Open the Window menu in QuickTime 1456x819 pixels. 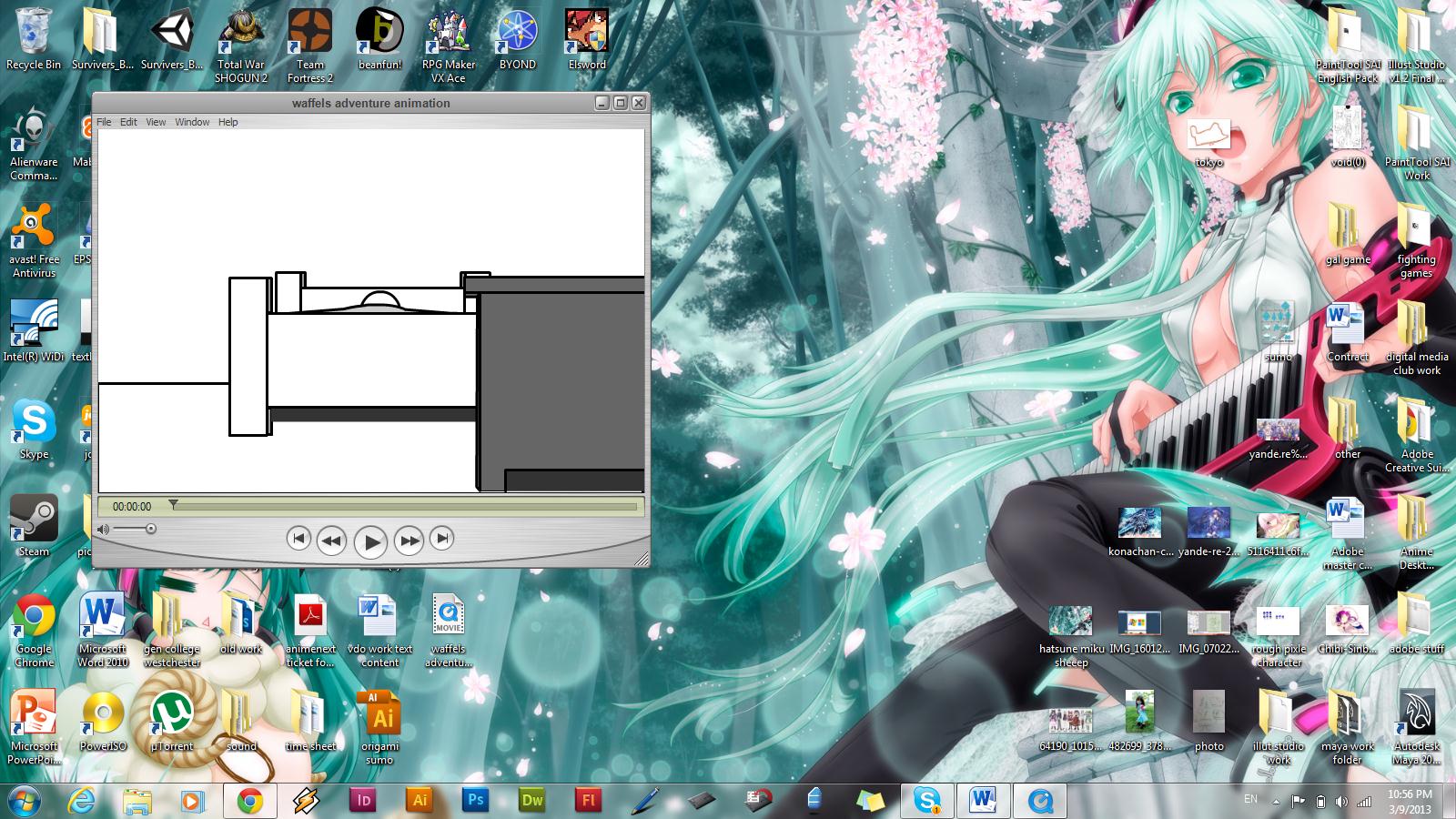pos(192,122)
